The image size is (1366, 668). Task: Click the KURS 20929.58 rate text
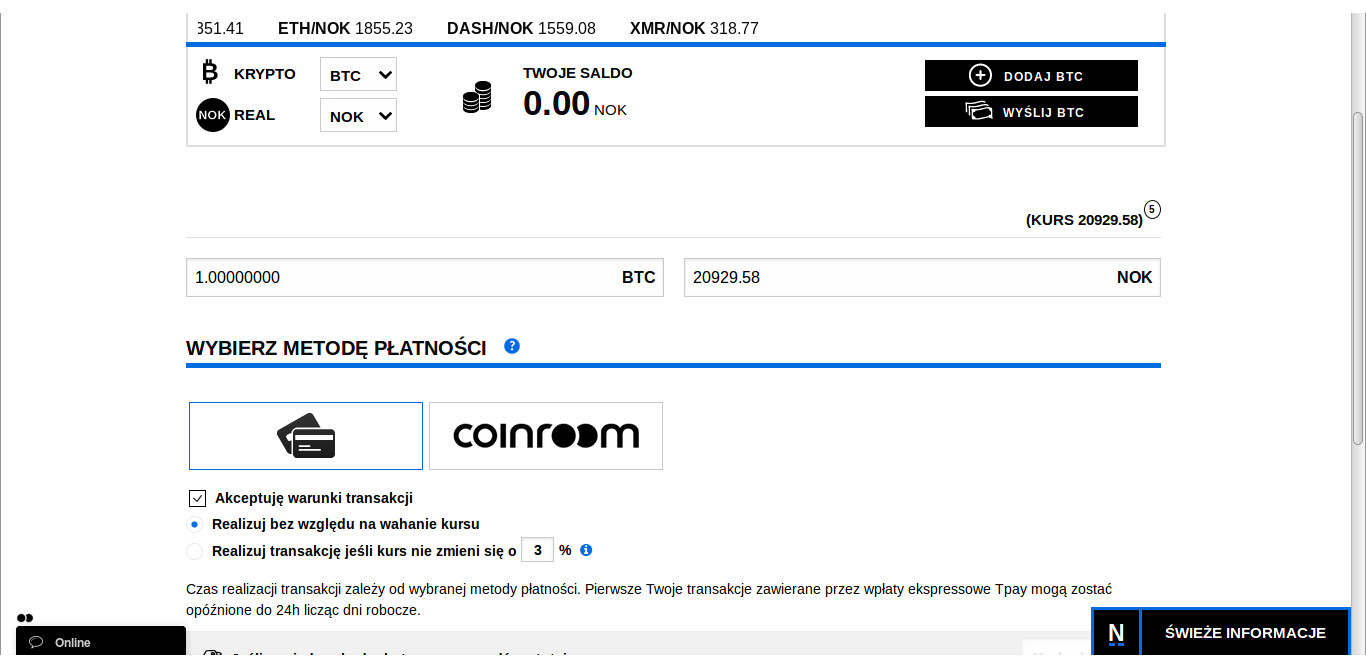[1084, 220]
